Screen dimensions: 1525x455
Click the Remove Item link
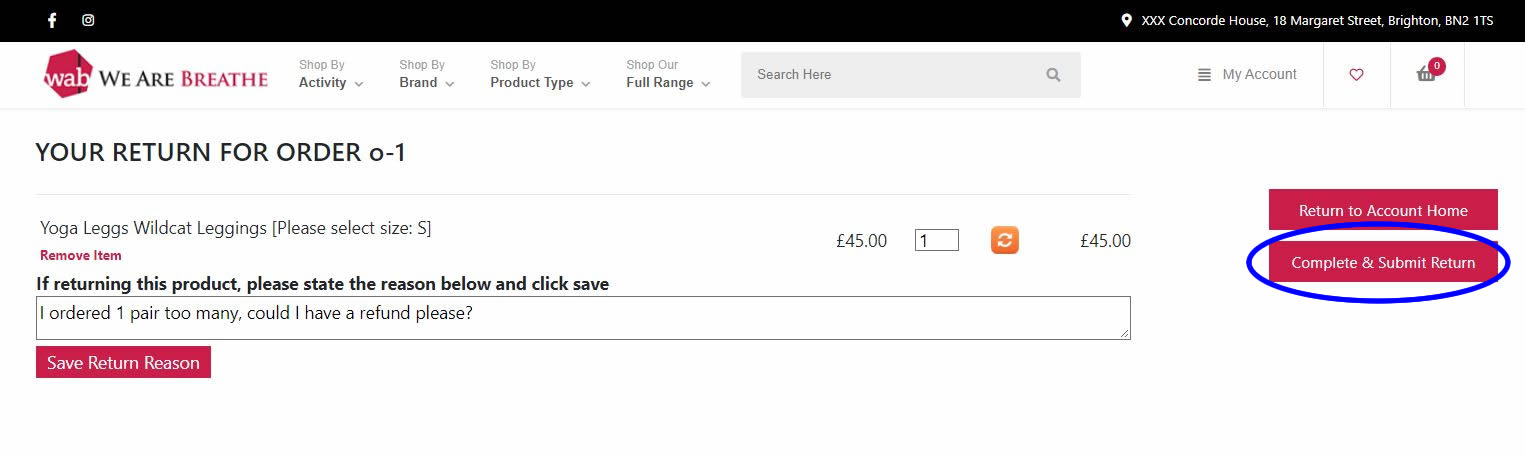pyautogui.click(x=81, y=256)
